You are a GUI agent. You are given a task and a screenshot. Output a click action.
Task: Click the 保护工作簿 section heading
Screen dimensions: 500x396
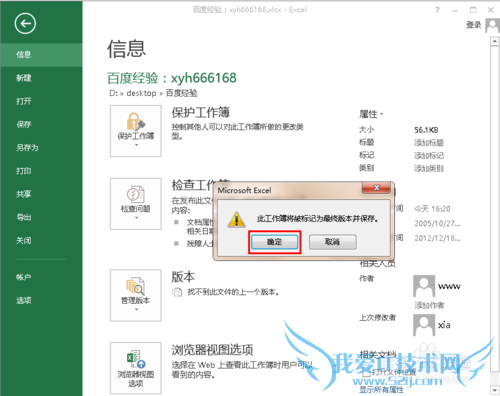click(201, 113)
